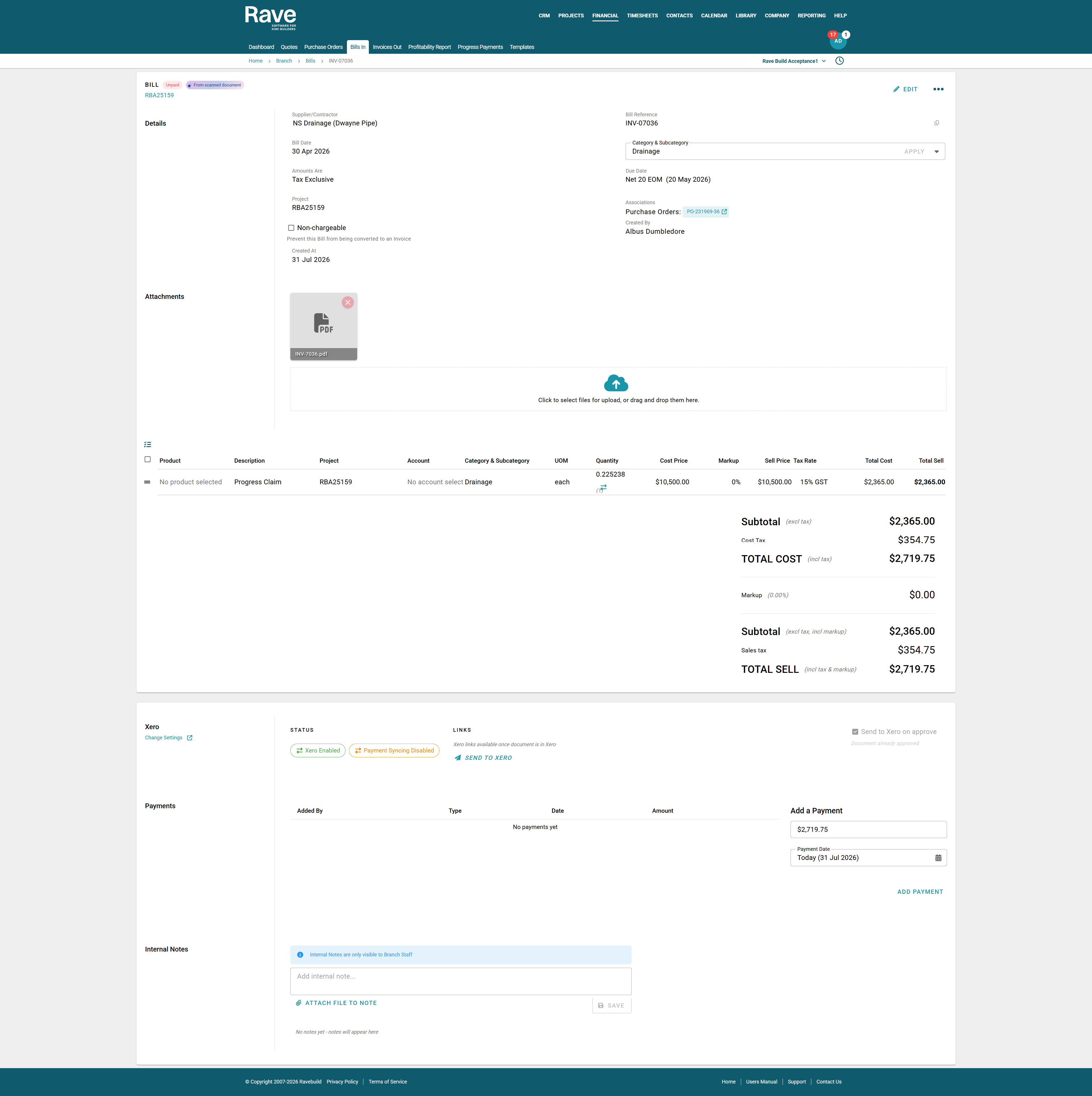Click Send to Xero
Image resolution: width=1092 pixels, height=1096 pixels.
(483, 758)
